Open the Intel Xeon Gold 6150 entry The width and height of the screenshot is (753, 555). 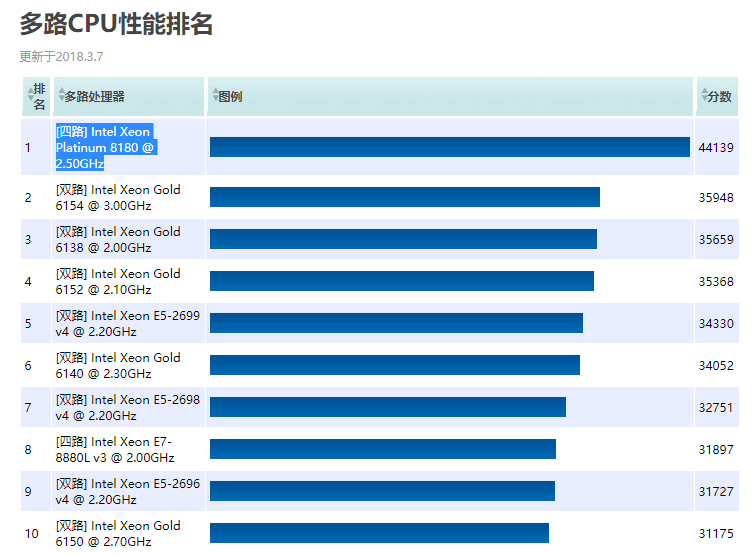(118, 533)
